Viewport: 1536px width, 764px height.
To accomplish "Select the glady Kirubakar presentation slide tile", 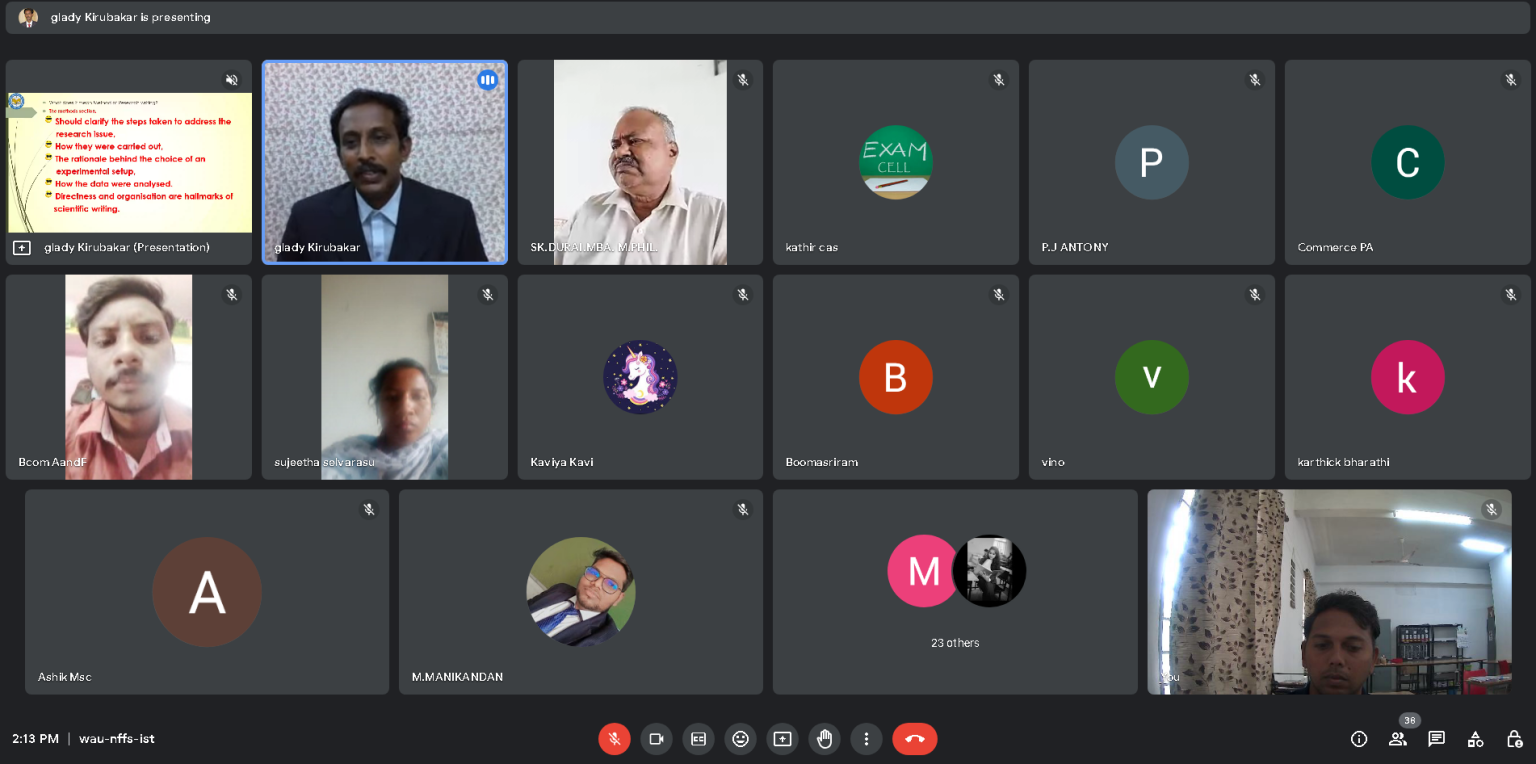I will coord(129,162).
